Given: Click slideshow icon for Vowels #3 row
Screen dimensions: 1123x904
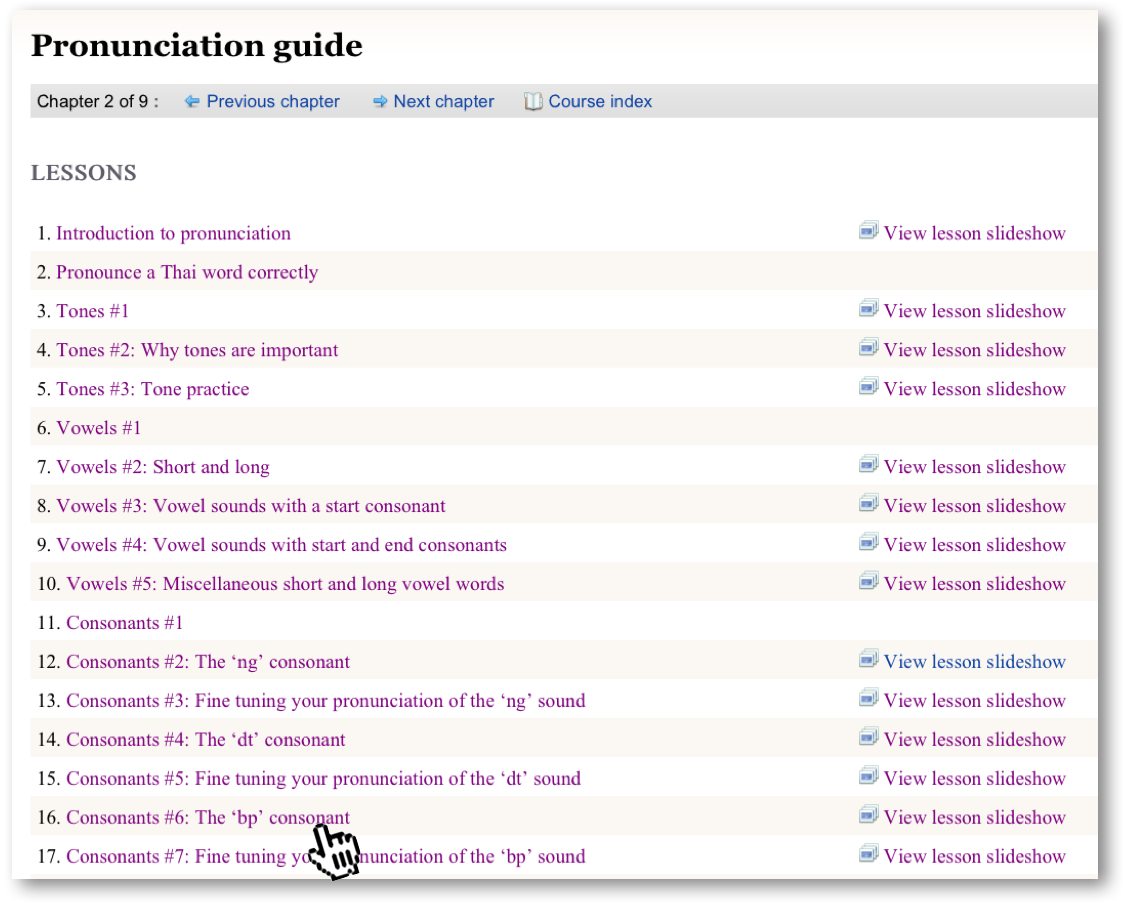Looking at the screenshot, I should [869, 504].
